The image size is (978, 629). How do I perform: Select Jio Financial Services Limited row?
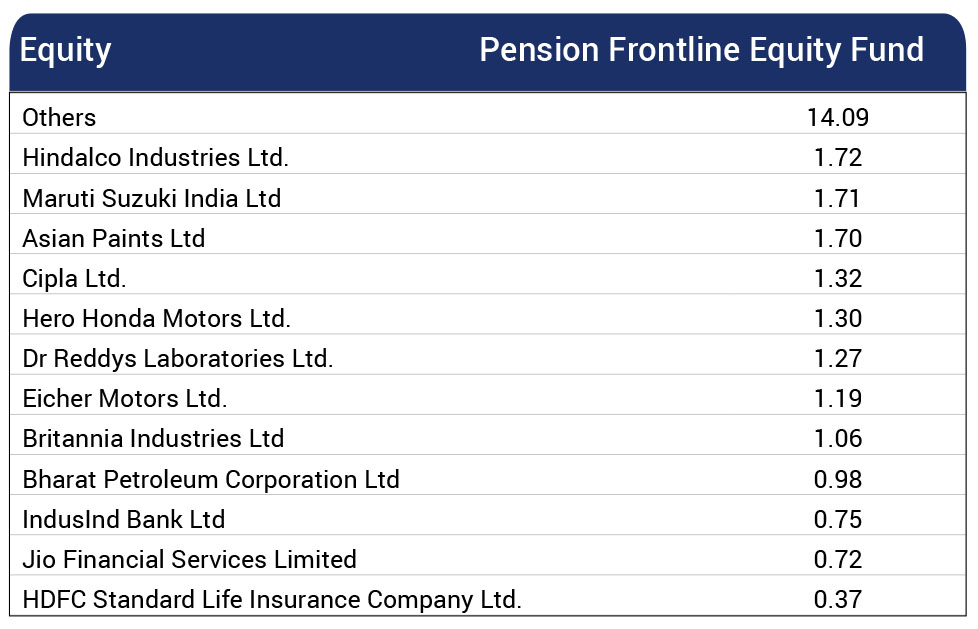coord(488,555)
